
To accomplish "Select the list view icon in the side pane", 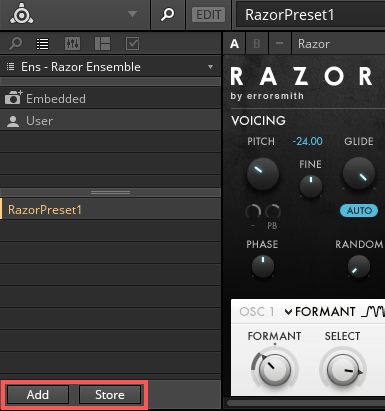I will click(x=42, y=44).
